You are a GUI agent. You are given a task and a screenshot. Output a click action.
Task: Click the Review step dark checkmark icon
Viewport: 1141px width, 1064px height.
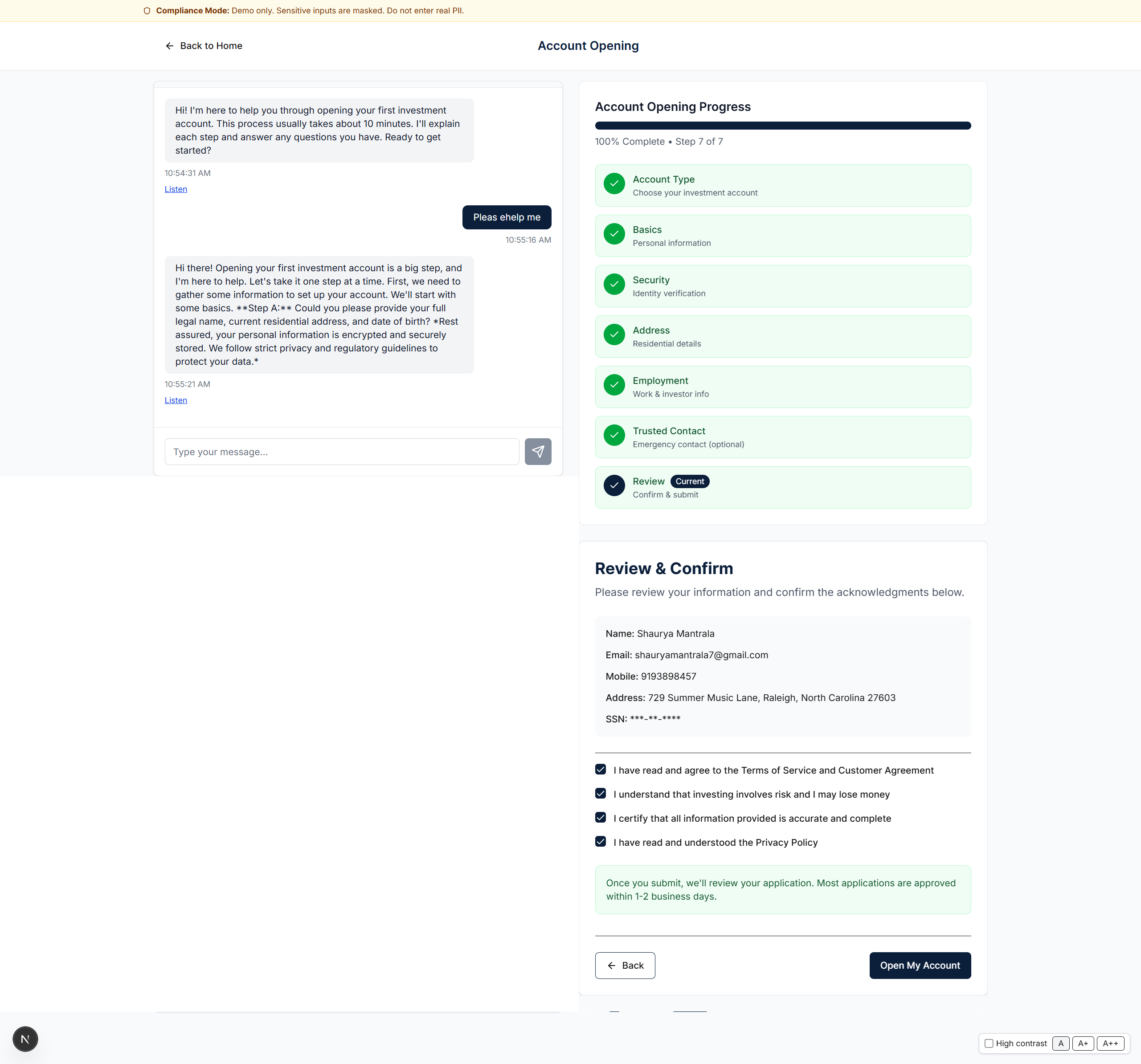pyautogui.click(x=614, y=485)
